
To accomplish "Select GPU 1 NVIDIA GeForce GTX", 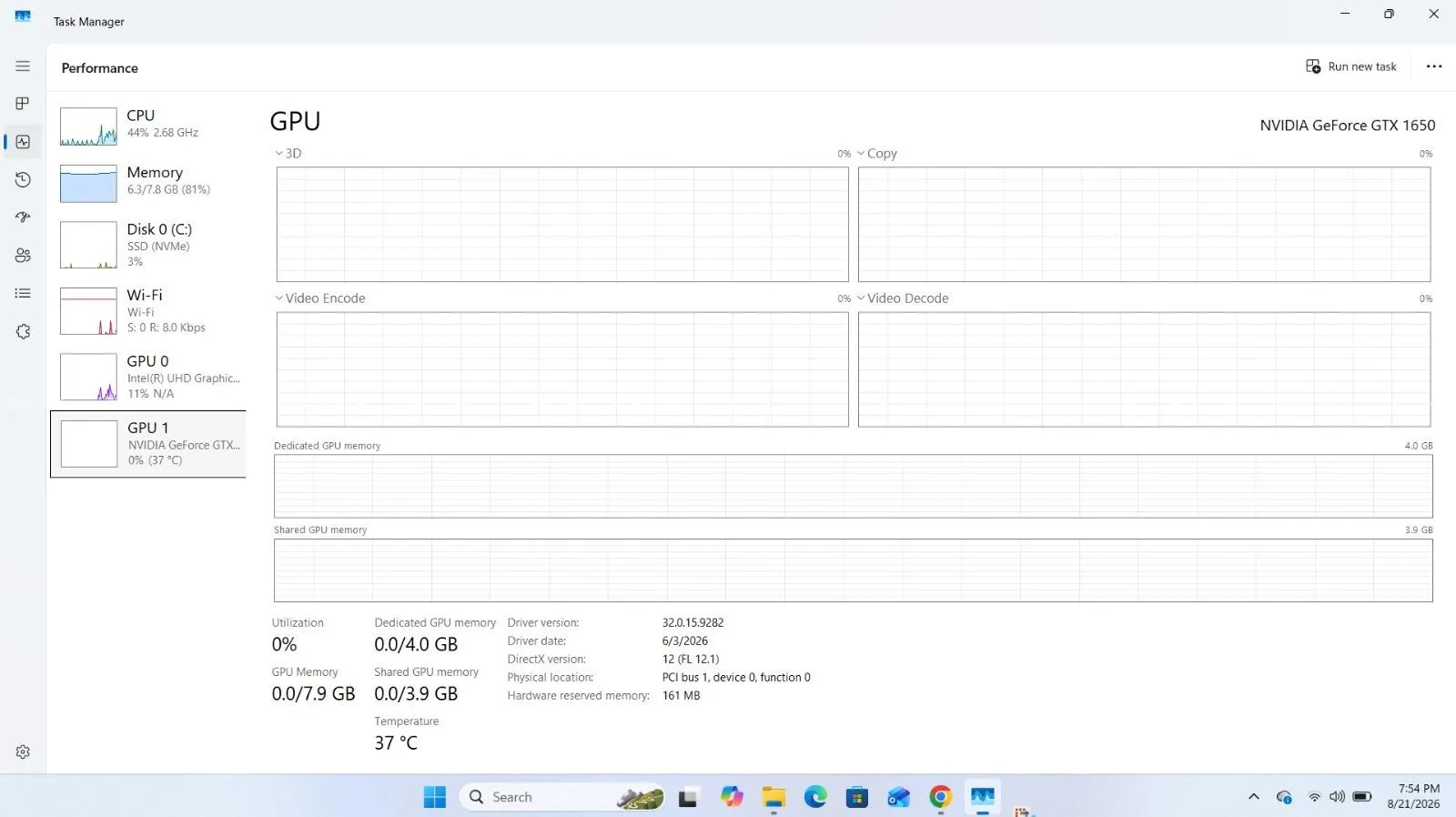I will click(148, 444).
